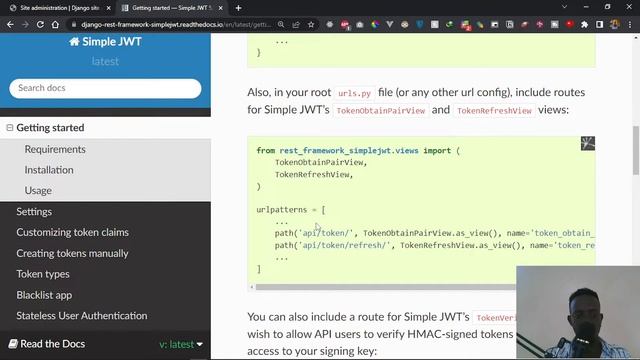Expand the version selector v: latest
Image resolution: width=640 pixels, height=360 pixels.
pyautogui.click(x=181, y=344)
